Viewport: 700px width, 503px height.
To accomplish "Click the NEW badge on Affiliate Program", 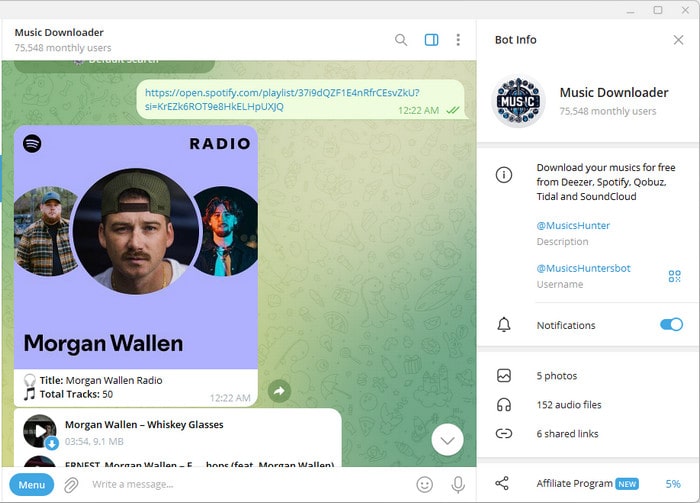I will point(627,484).
